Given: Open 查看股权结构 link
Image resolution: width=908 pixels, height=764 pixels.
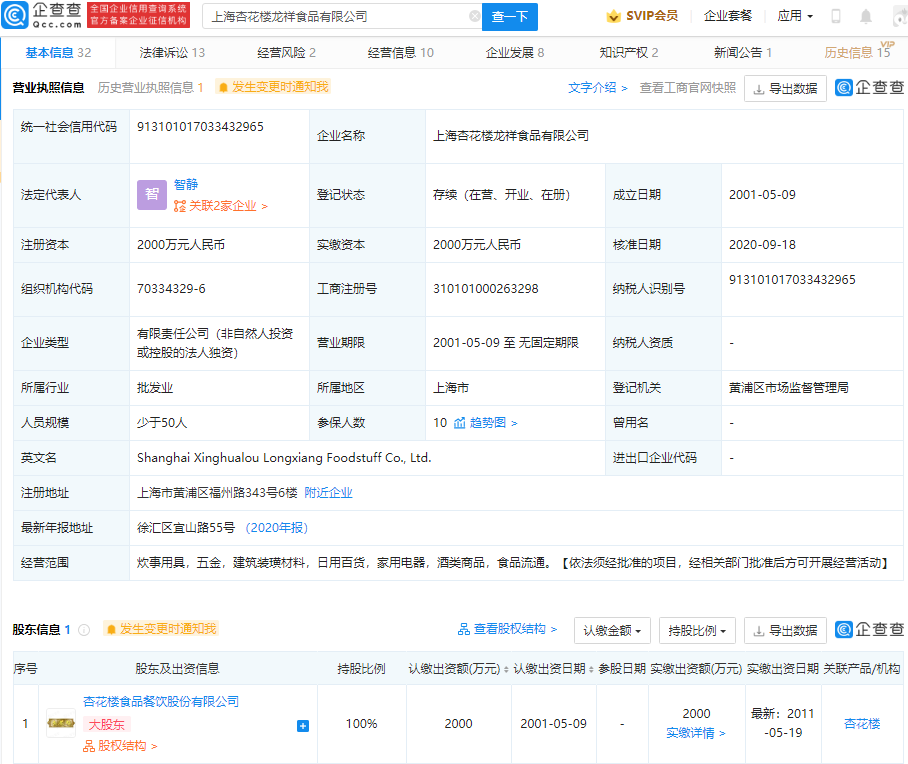Looking at the screenshot, I should pyautogui.click(x=515, y=630).
